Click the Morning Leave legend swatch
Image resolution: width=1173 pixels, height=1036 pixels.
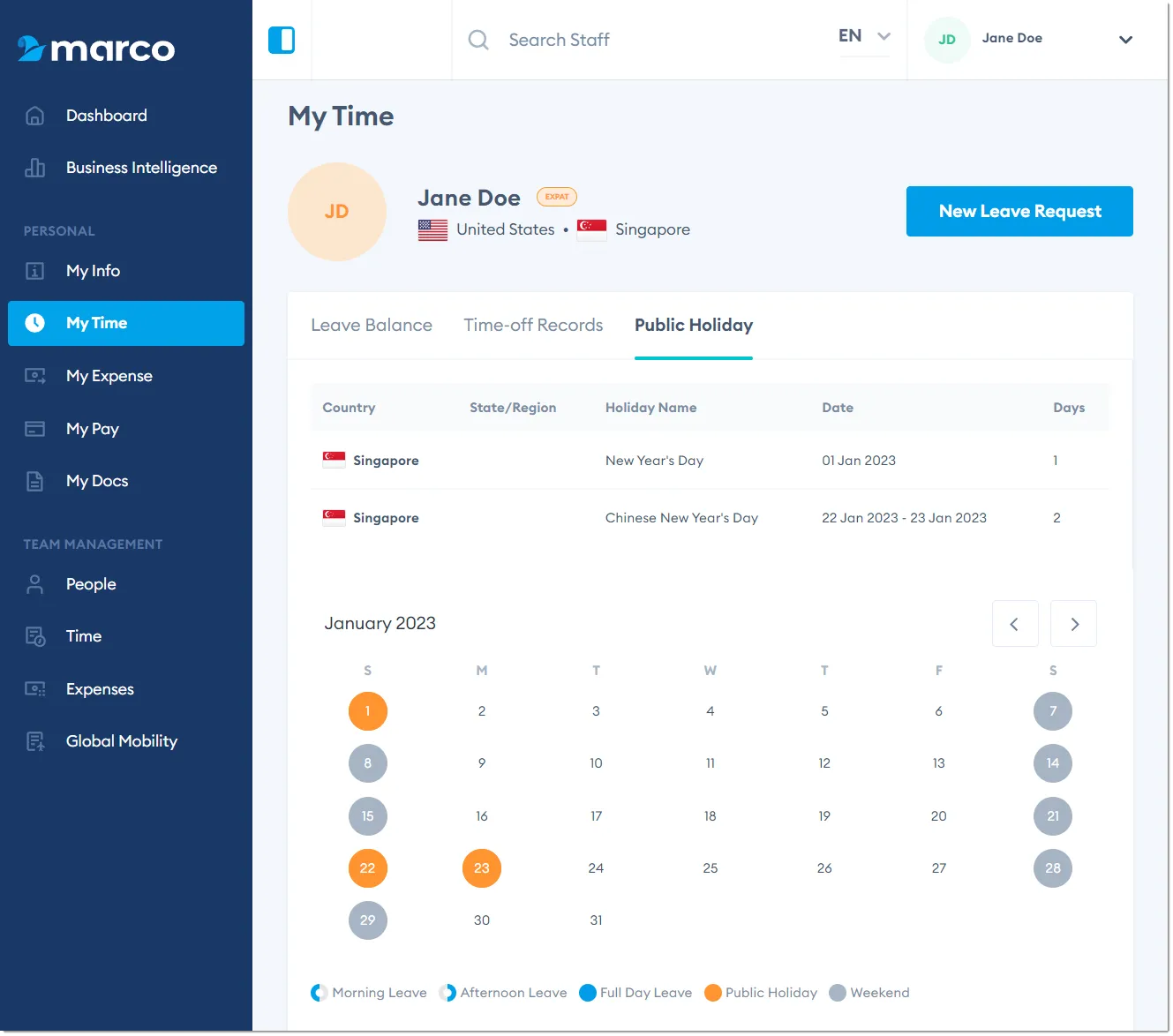coord(320,993)
